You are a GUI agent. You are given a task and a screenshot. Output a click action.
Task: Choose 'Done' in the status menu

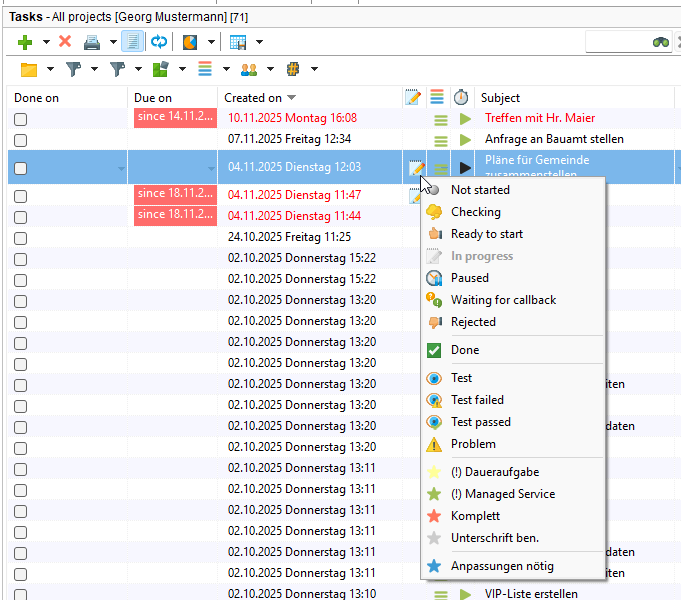(465, 350)
